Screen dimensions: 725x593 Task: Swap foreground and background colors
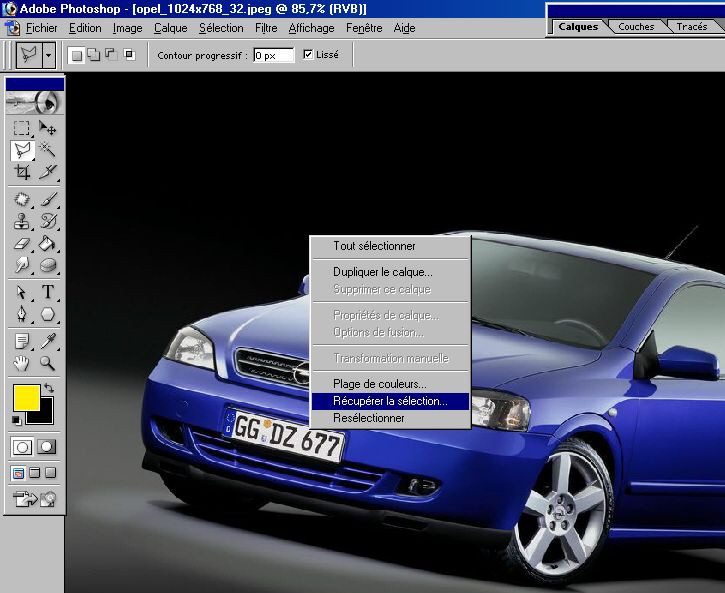tap(49, 388)
